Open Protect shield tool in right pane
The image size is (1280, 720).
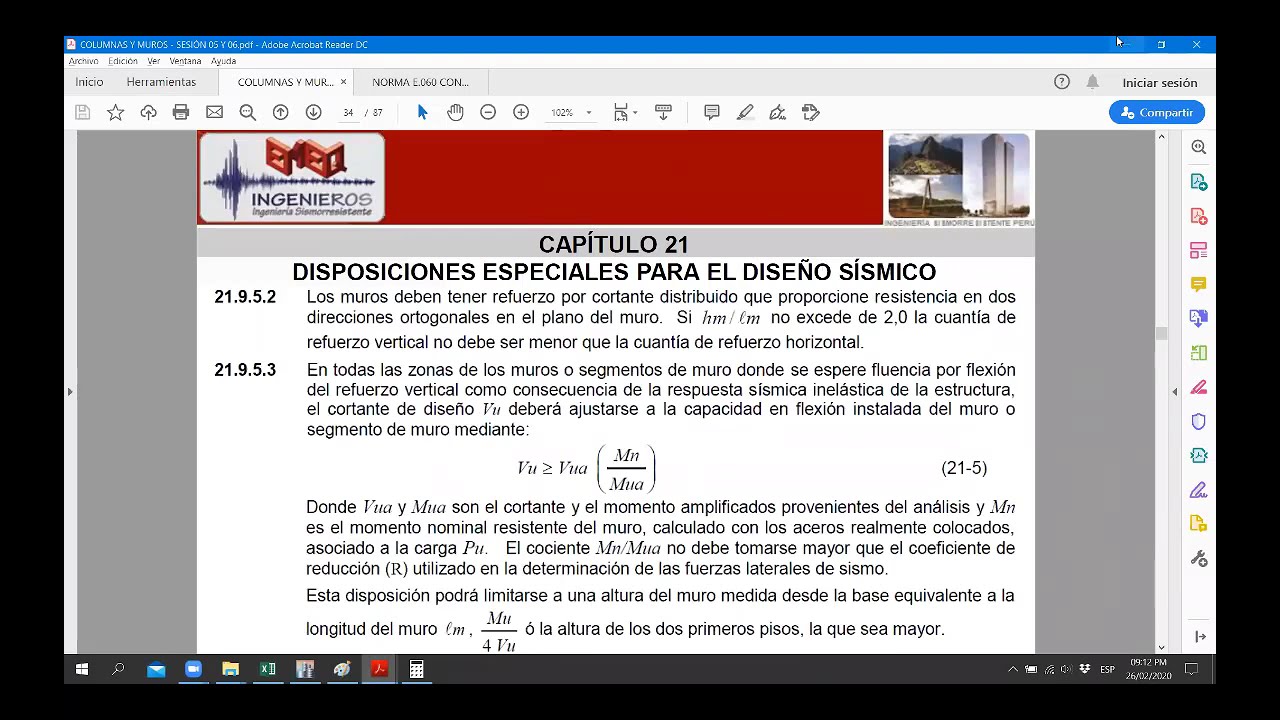click(x=1199, y=422)
